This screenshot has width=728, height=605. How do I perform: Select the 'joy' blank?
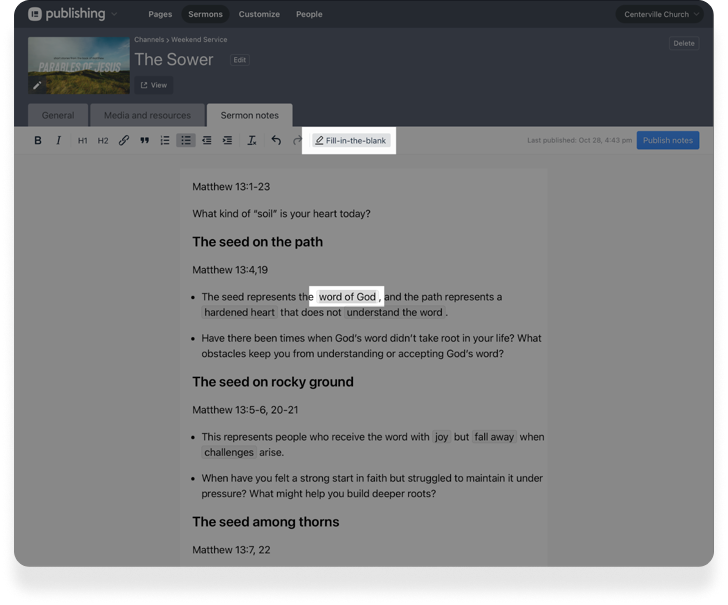point(442,437)
